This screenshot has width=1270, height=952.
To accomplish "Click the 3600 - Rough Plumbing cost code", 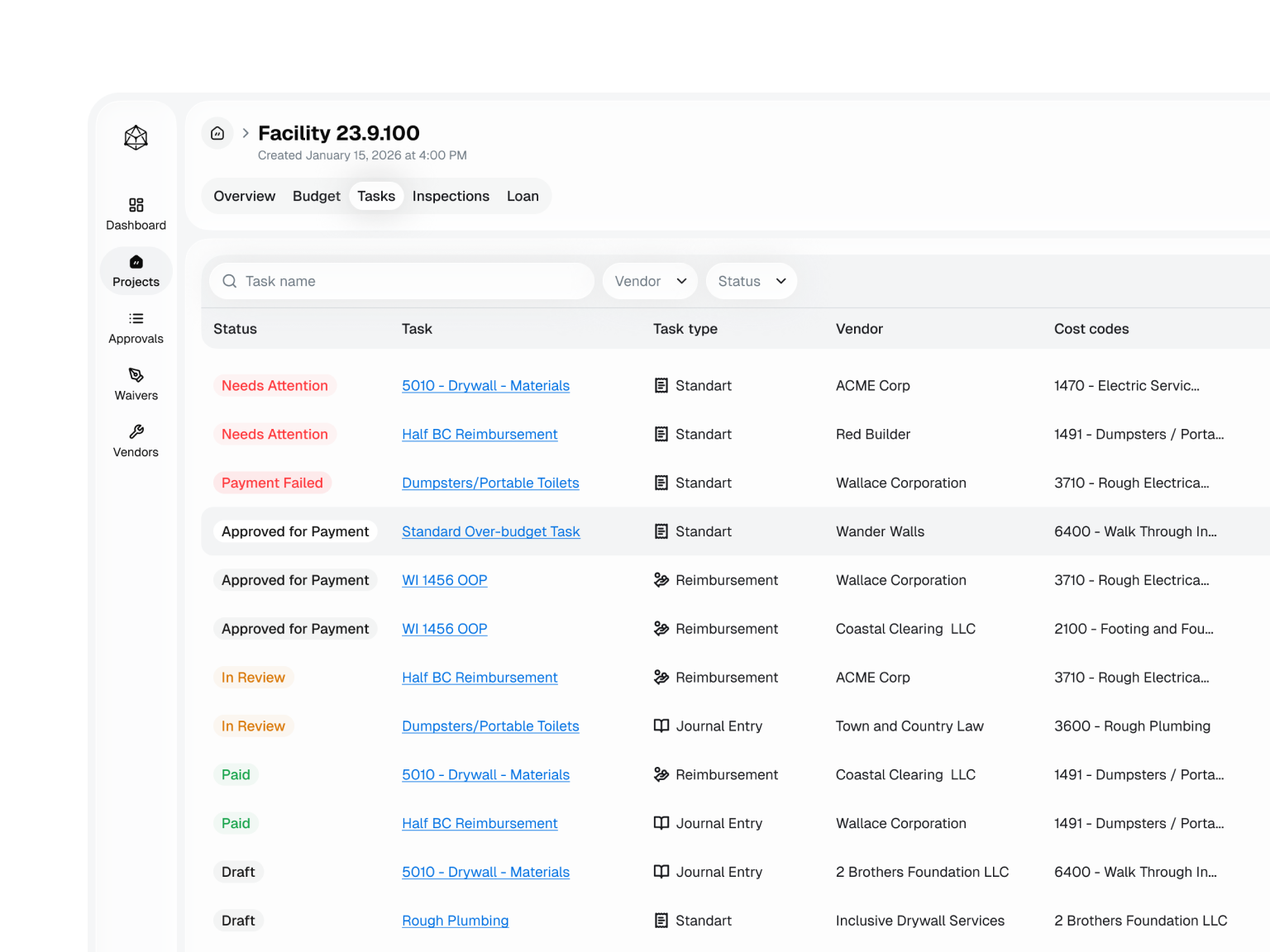I will point(1132,726).
